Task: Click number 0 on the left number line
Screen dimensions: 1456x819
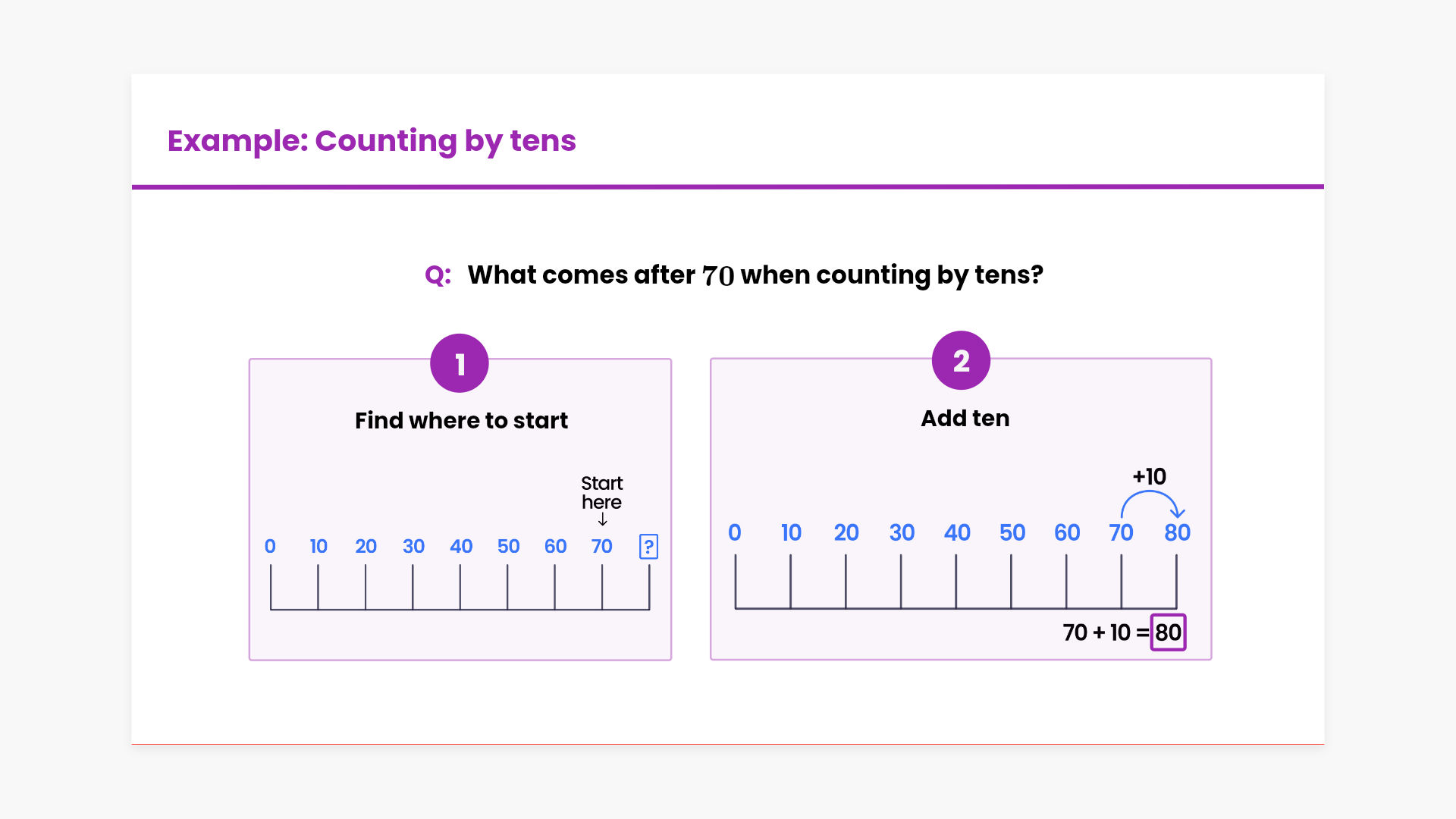Action: click(270, 546)
